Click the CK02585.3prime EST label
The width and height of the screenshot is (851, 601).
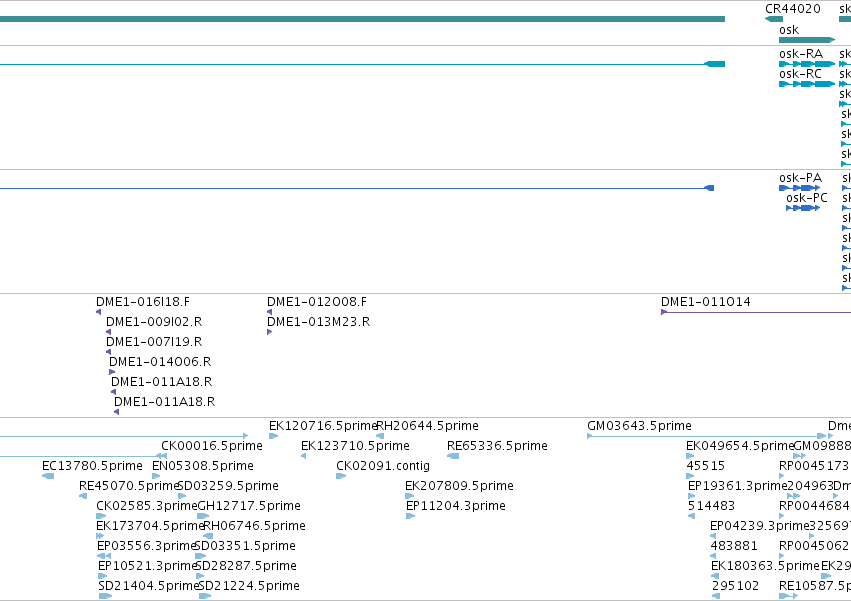[x=147, y=506]
